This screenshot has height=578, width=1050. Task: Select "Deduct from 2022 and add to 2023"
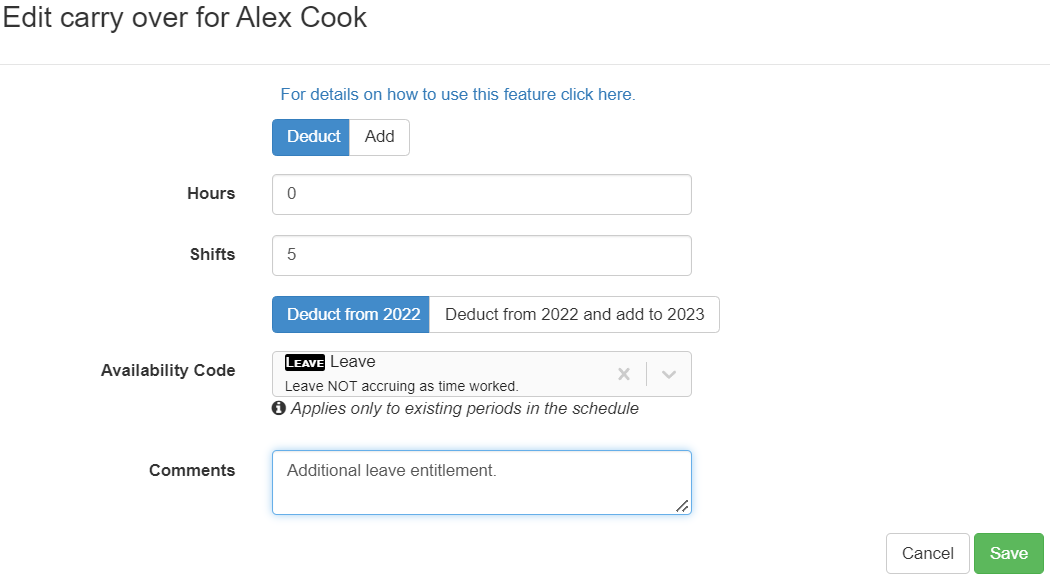coord(574,314)
